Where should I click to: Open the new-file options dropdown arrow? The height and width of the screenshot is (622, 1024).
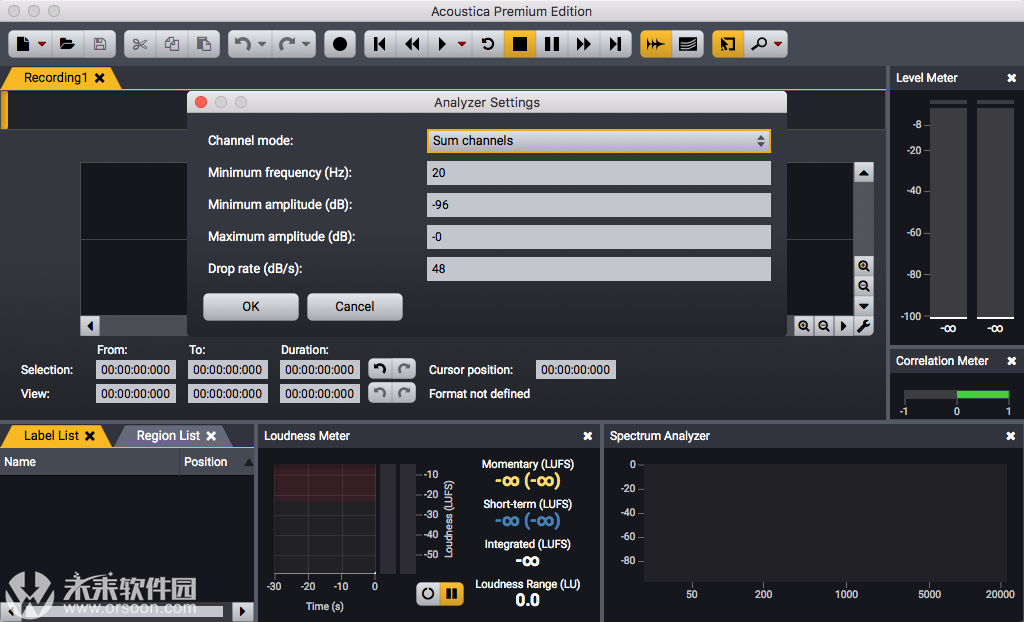tap(42, 44)
